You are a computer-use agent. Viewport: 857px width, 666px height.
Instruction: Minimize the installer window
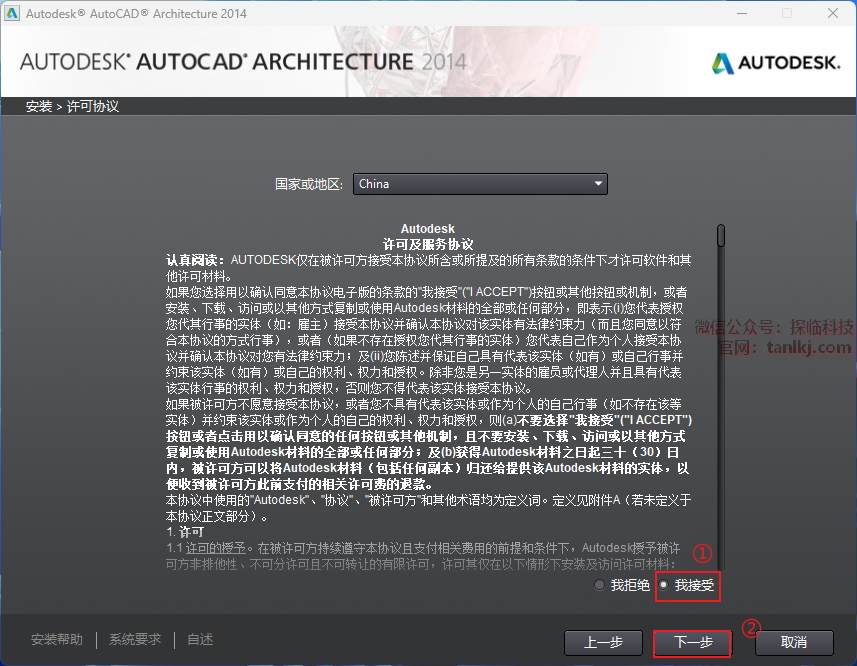[742, 13]
